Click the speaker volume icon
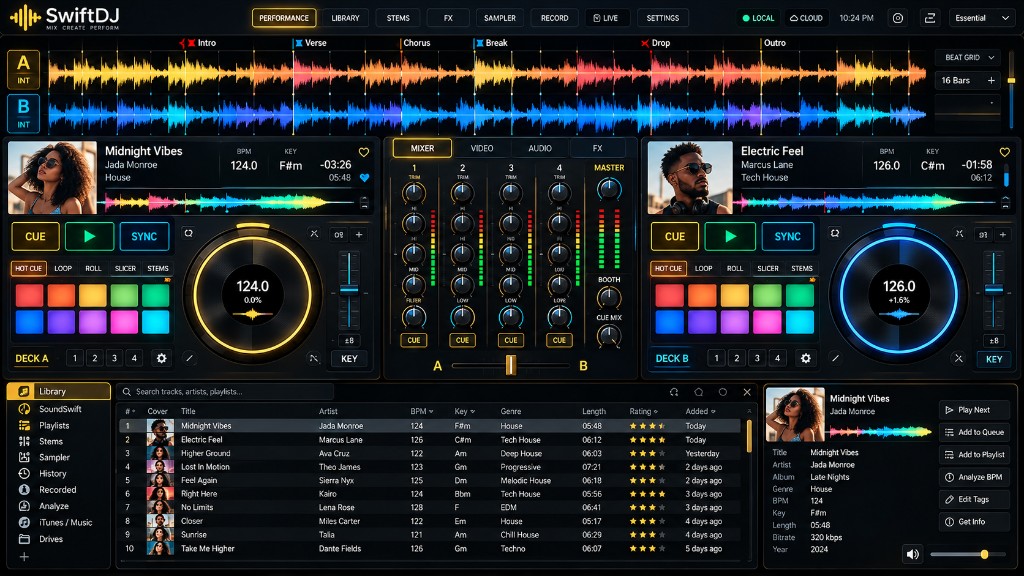1024x576 pixels. [912, 554]
